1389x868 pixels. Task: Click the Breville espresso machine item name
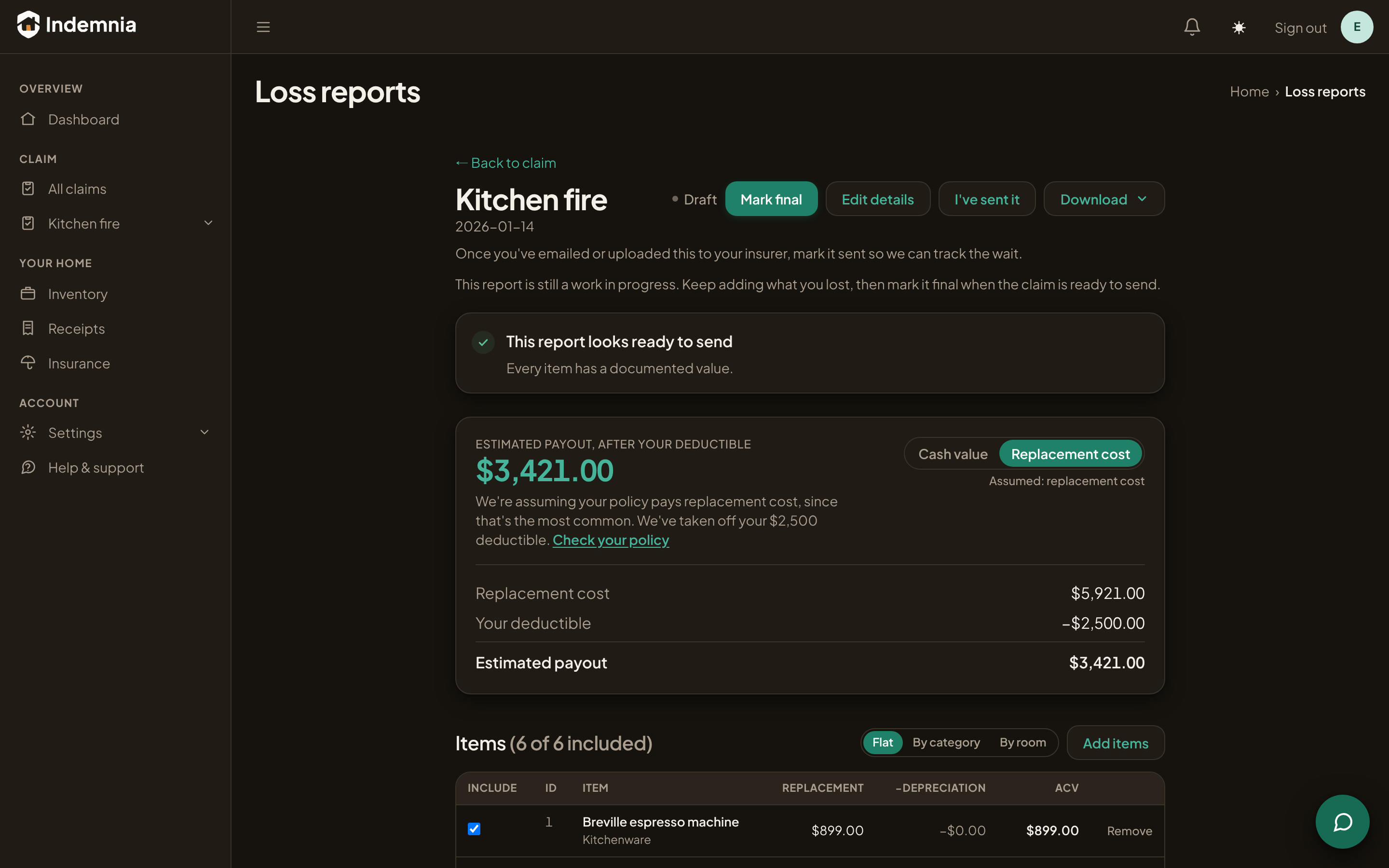pyautogui.click(x=660, y=822)
